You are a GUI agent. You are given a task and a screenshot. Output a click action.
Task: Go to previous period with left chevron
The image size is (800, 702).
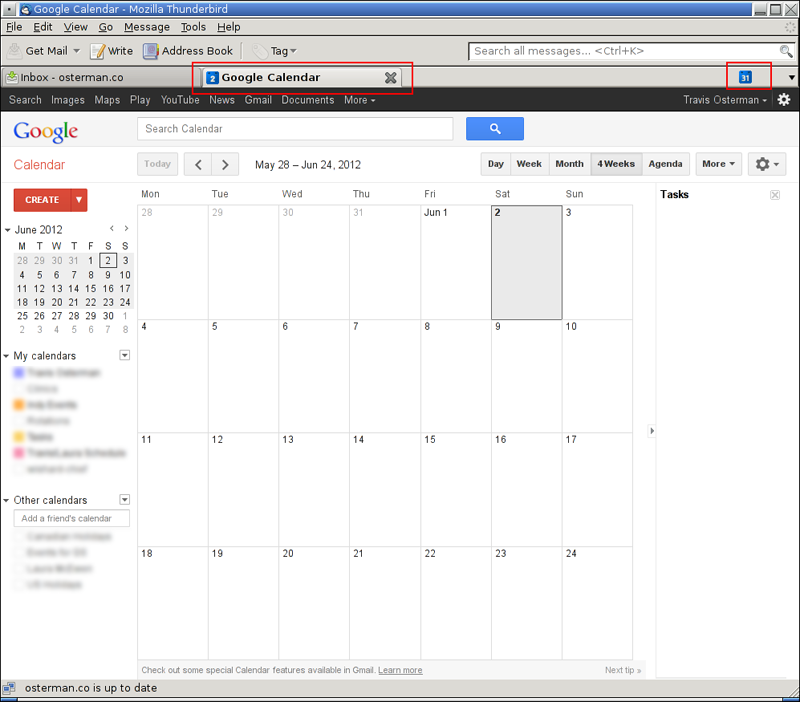point(198,164)
